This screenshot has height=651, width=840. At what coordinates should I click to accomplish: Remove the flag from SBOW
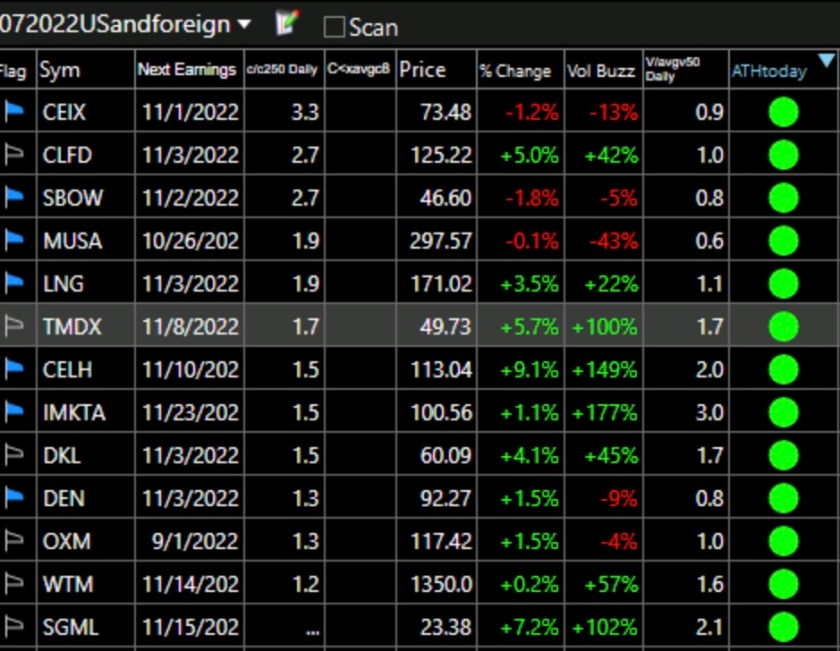[14, 197]
